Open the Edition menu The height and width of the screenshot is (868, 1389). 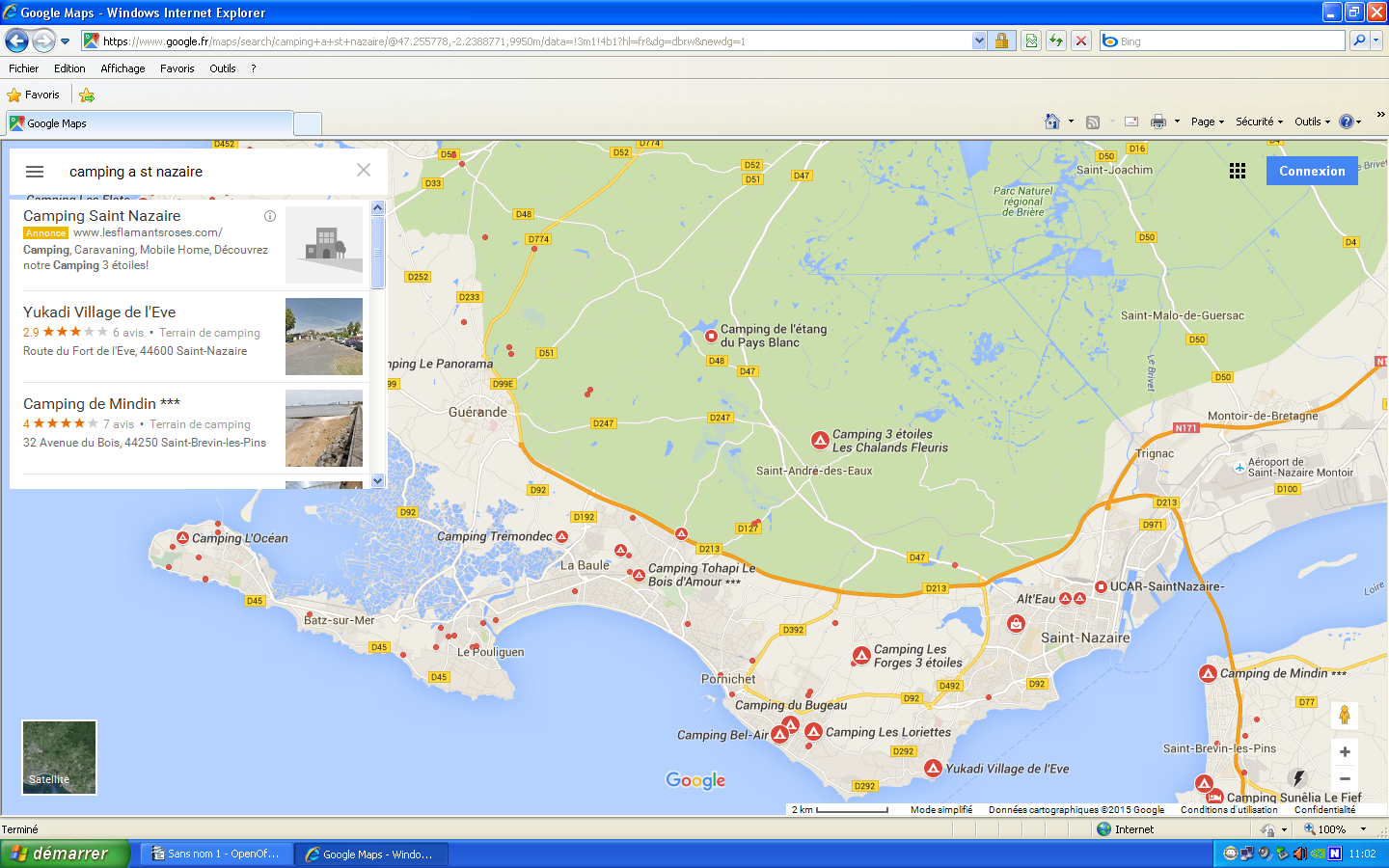click(69, 68)
